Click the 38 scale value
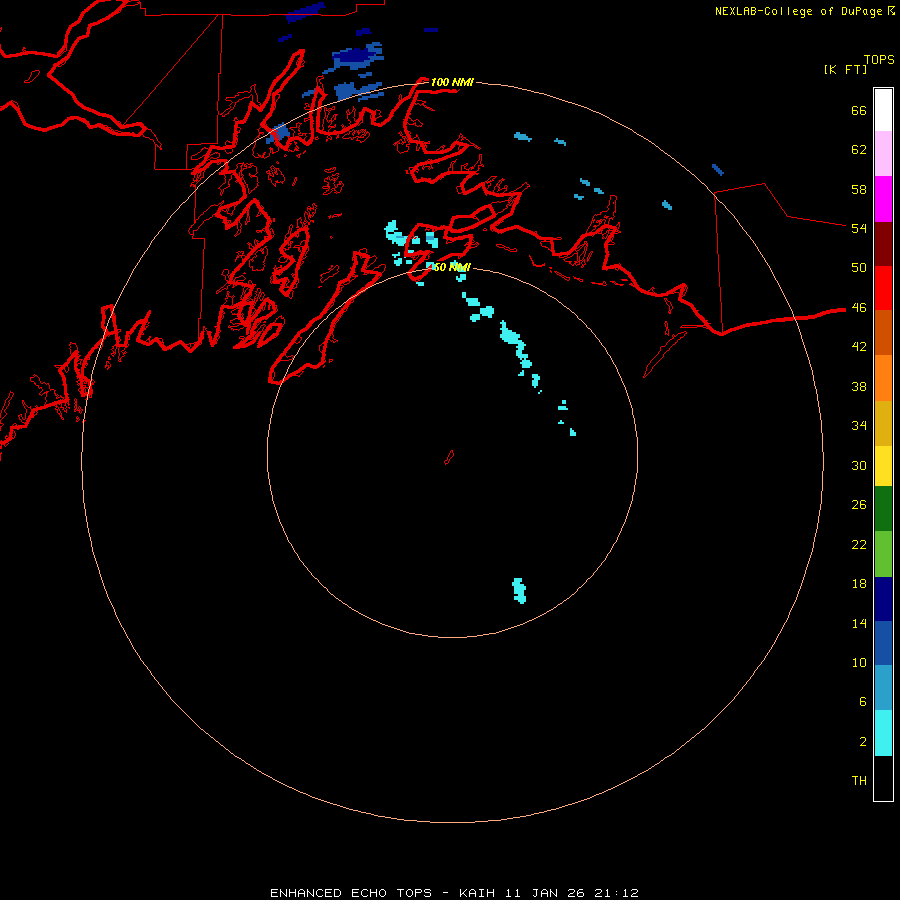The image size is (900, 900). click(859, 387)
